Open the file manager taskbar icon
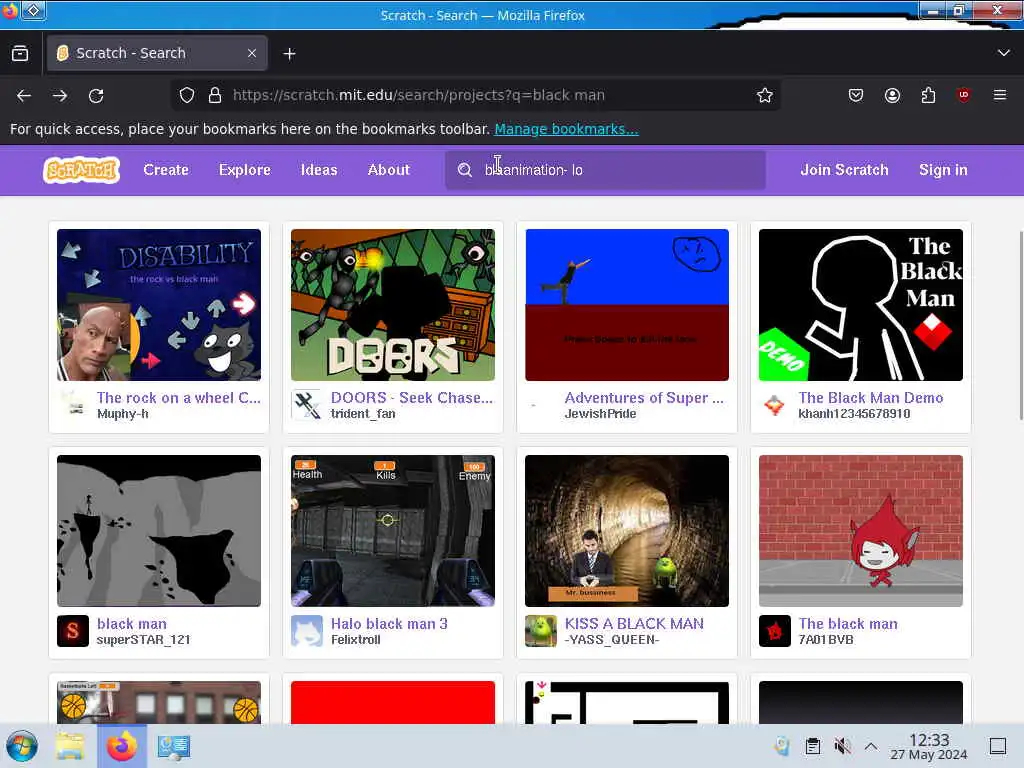 tap(69, 746)
